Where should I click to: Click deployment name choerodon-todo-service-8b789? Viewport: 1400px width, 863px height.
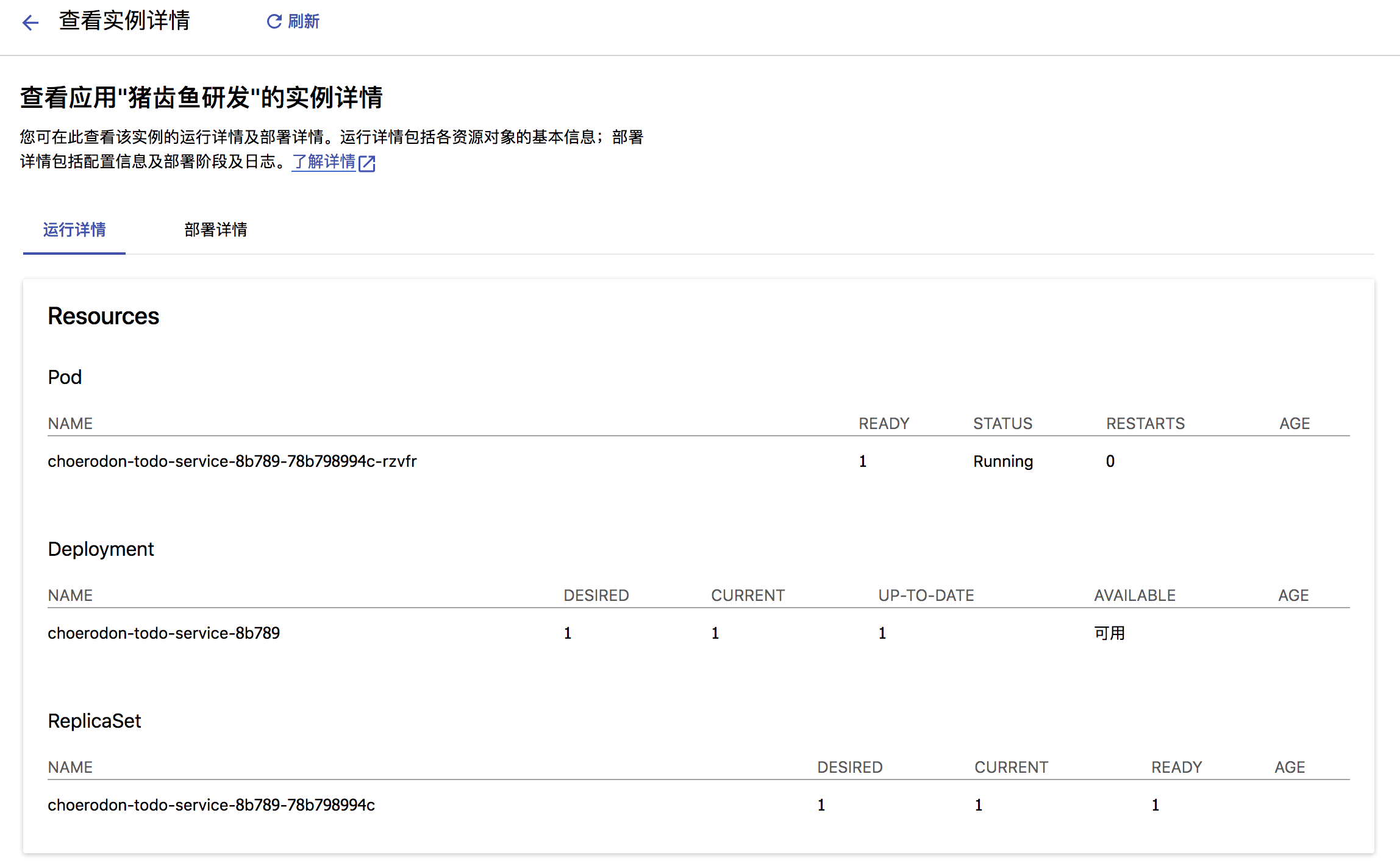pos(164,633)
